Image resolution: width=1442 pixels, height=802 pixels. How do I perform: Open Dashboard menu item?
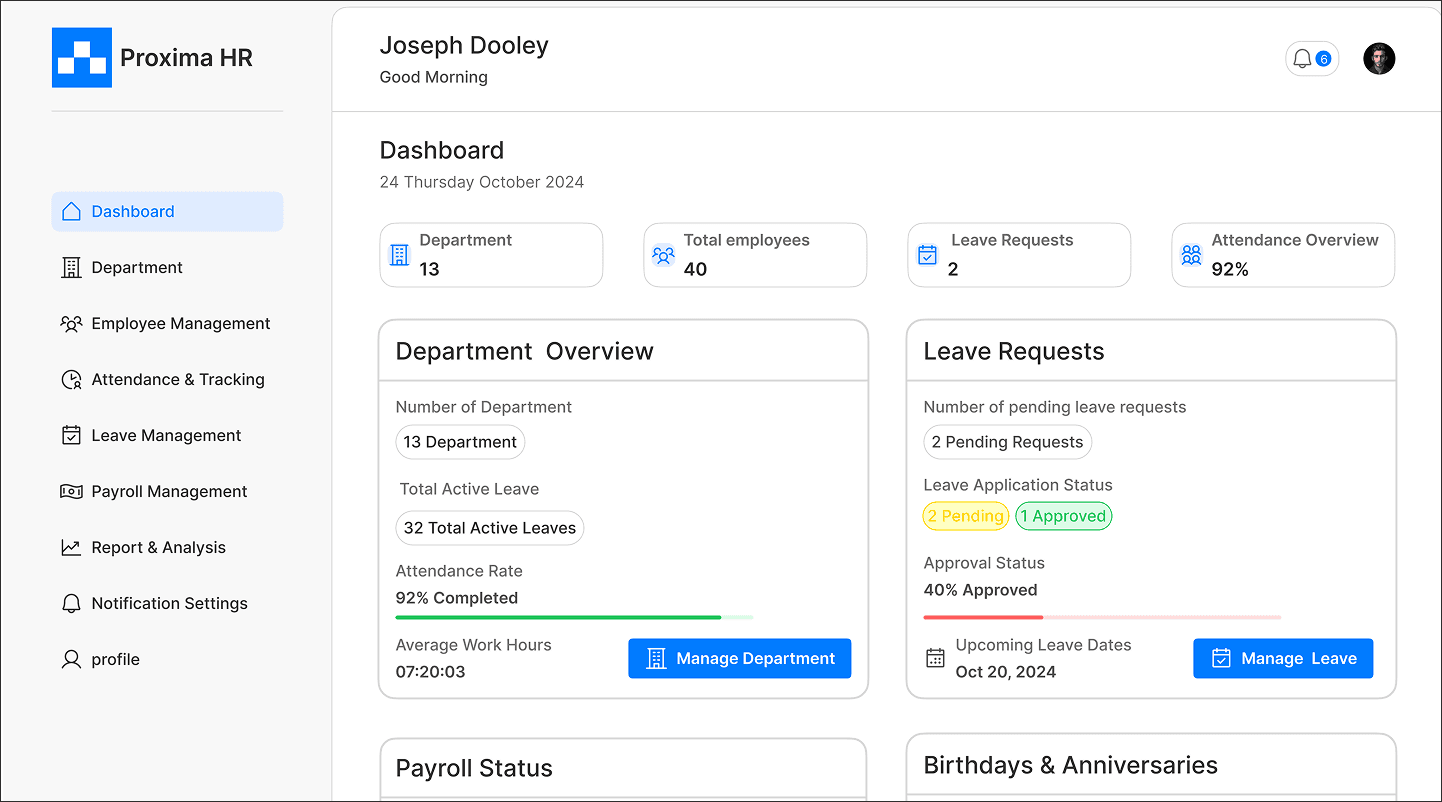(x=167, y=211)
